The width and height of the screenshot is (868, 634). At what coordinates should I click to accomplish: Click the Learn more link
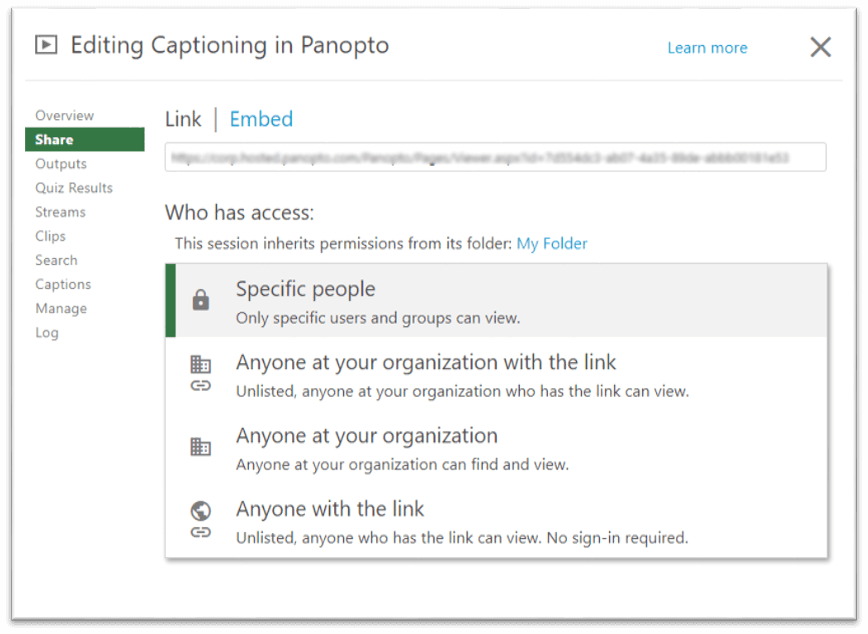(x=707, y=48)
